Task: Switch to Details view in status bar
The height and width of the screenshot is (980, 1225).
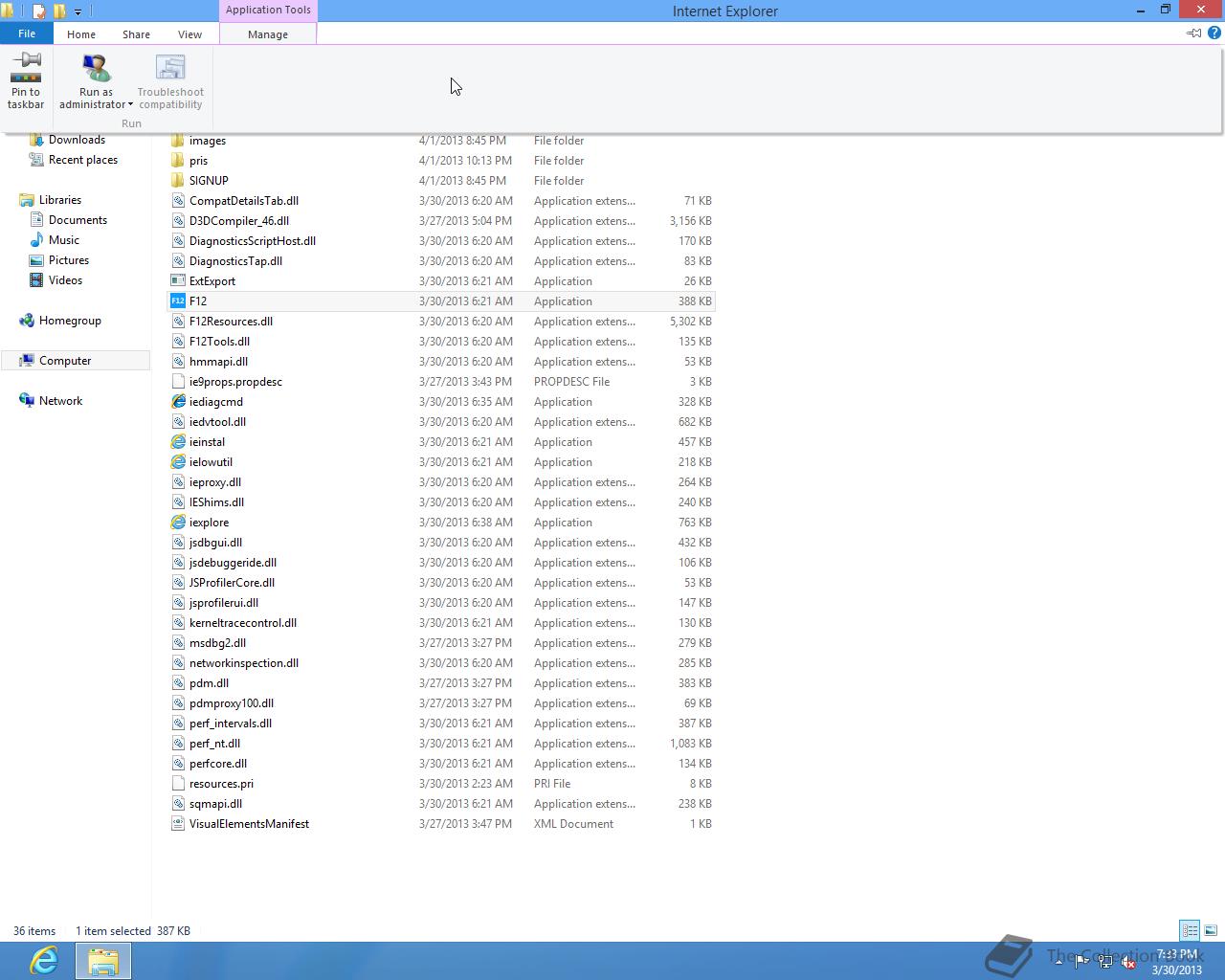Action: pos(1190,930)
